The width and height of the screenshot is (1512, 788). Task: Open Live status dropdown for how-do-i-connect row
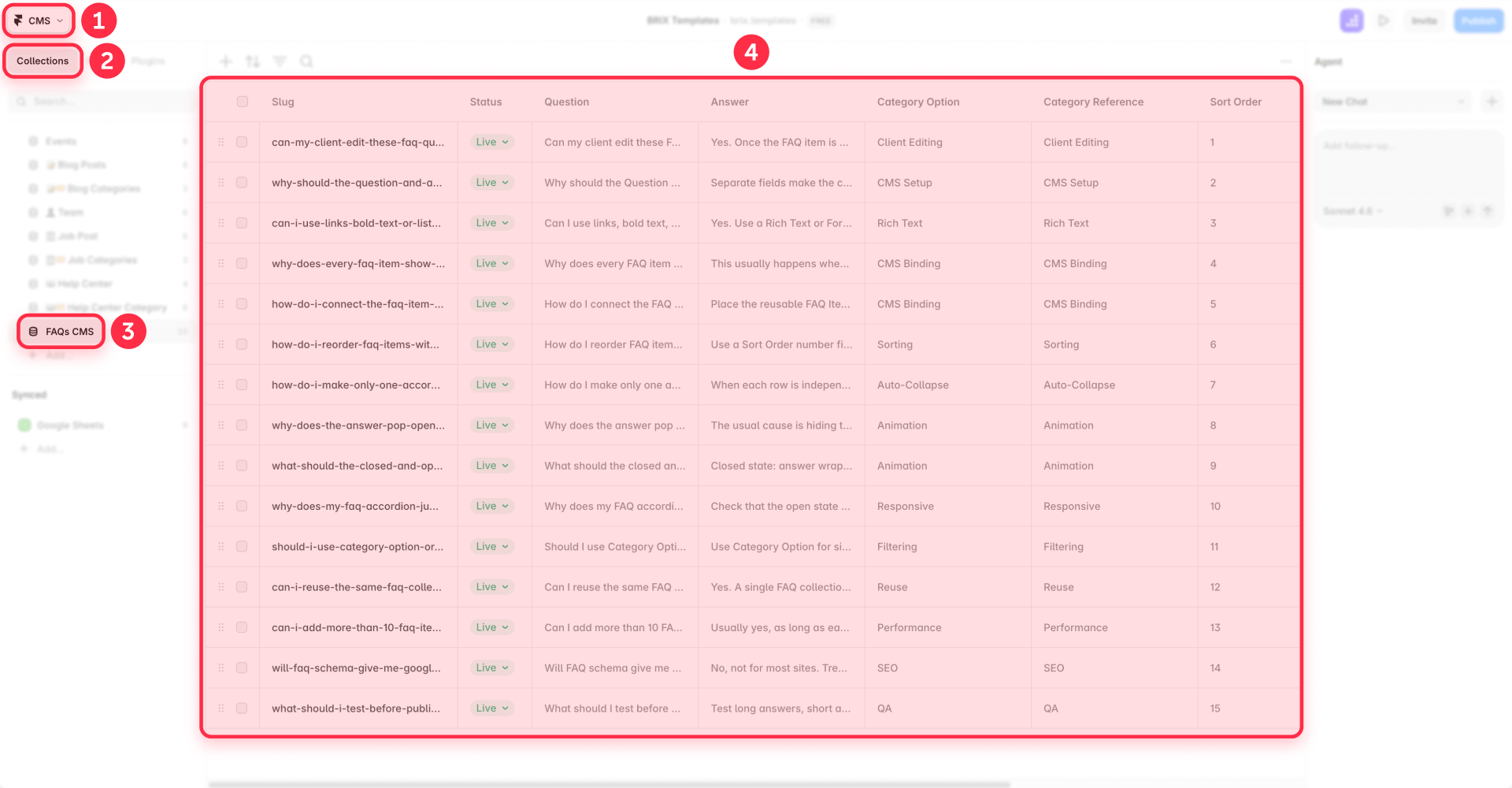(492, 304)
